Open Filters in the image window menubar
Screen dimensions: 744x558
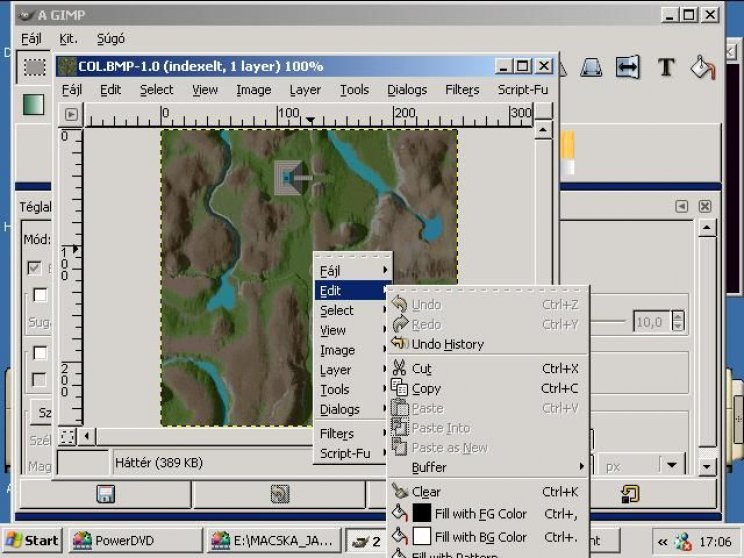click(462, 90)
